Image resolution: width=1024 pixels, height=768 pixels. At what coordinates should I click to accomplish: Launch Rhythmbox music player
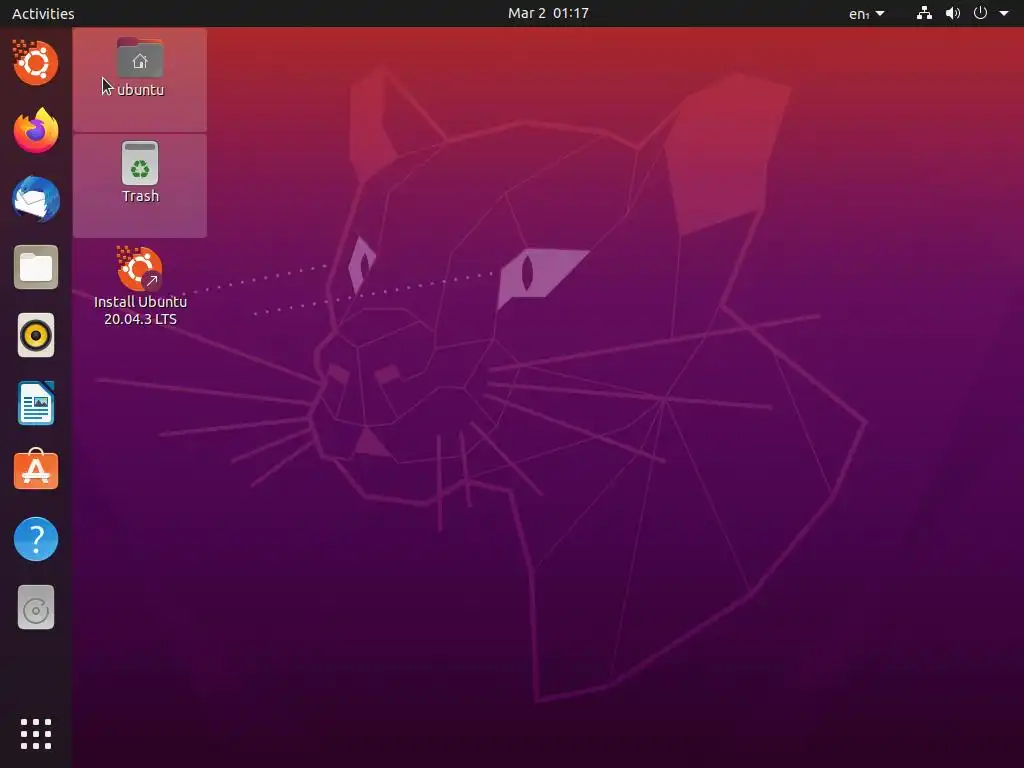tap(36, 336)
